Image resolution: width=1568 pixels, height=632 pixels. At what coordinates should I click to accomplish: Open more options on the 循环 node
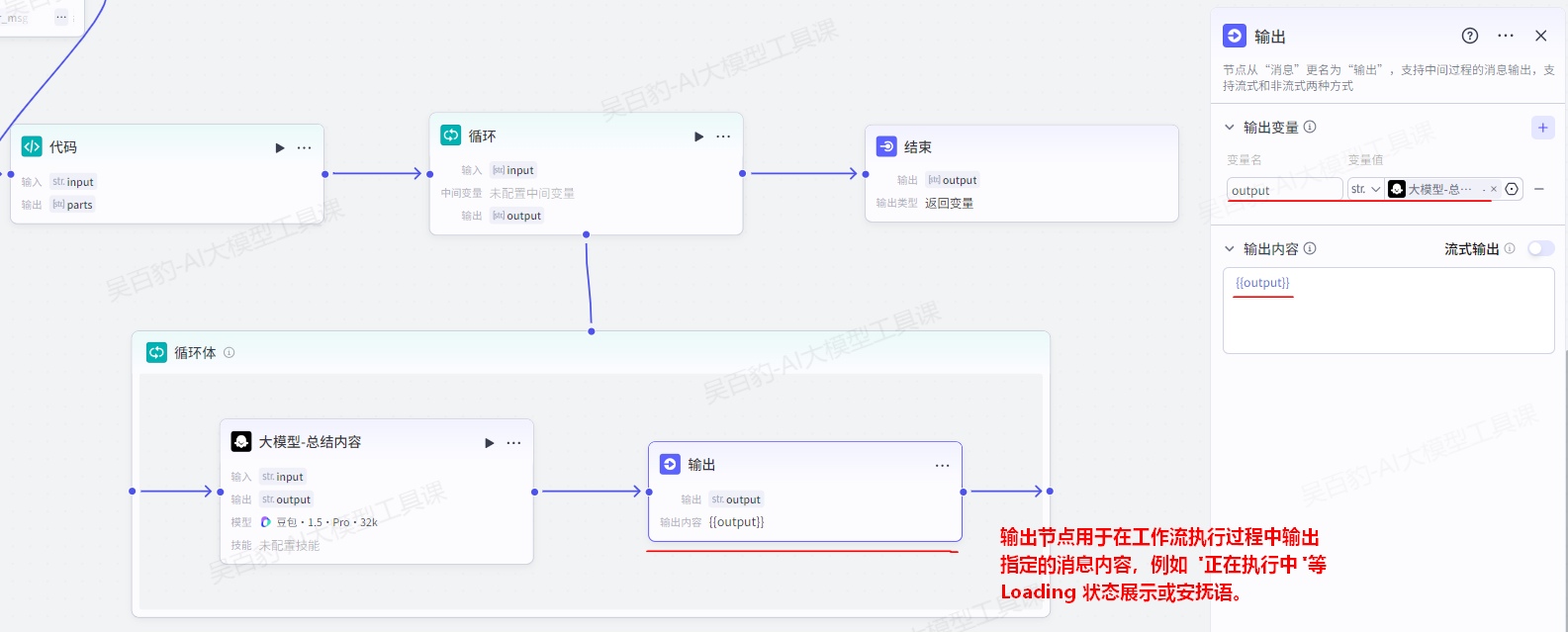[723, 136]
